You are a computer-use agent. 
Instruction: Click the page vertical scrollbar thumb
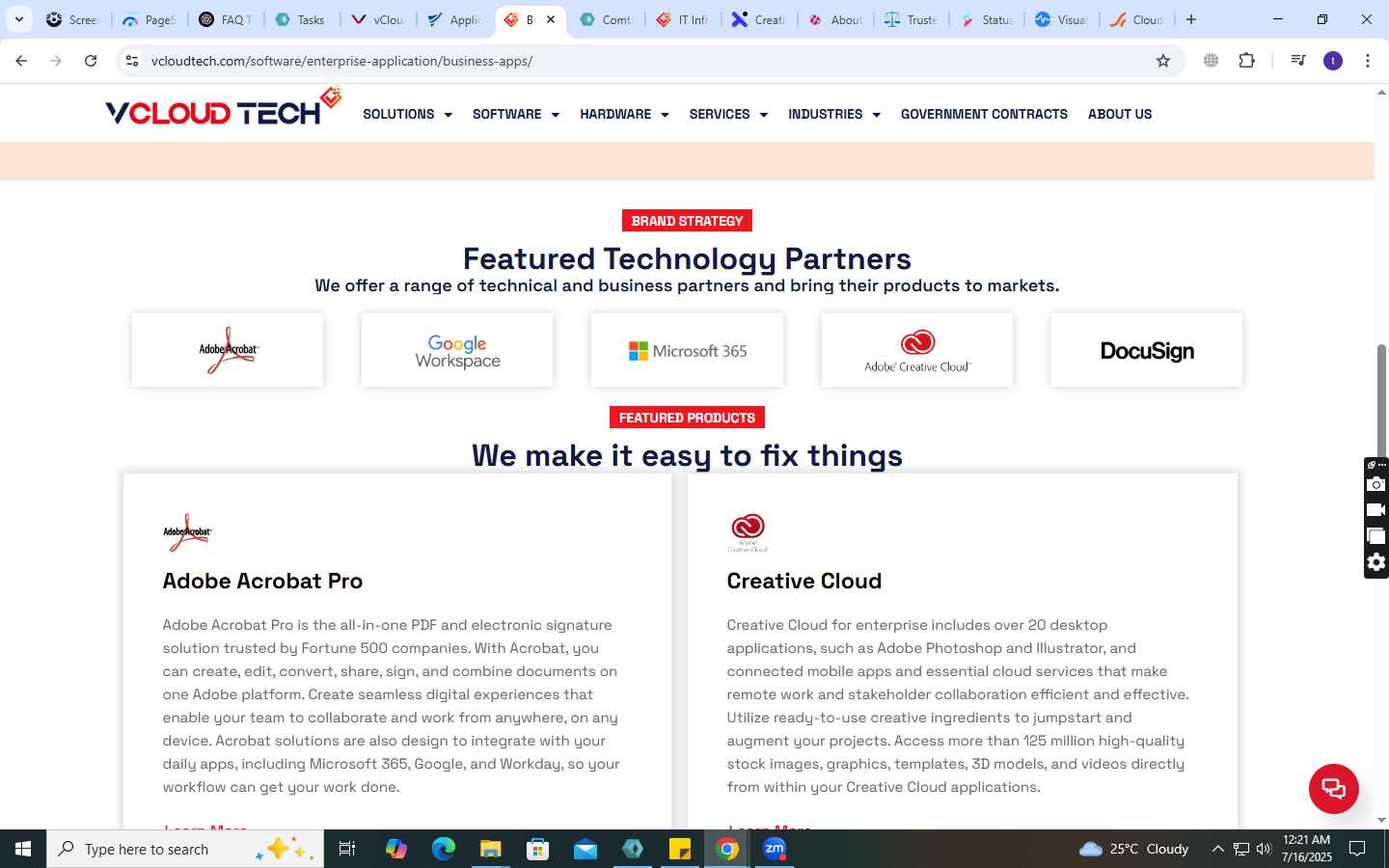click(1381, 400)
